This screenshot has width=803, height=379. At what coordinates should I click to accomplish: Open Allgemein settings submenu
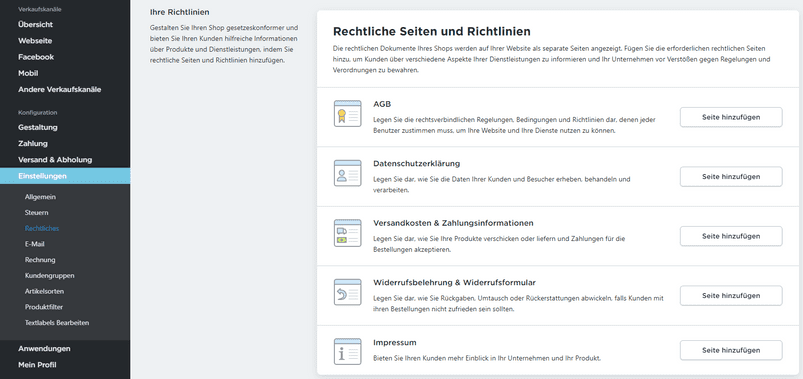(40, 197)
